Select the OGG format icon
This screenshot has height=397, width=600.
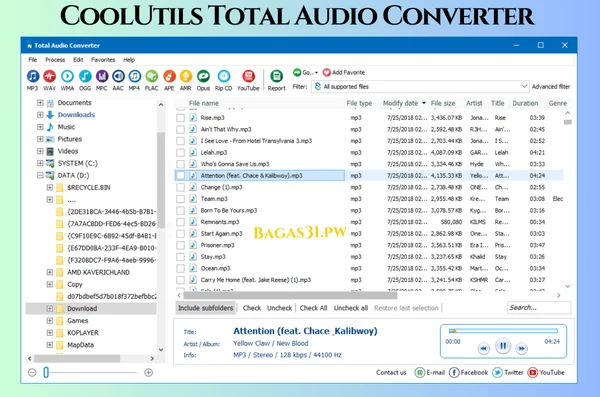85,76
